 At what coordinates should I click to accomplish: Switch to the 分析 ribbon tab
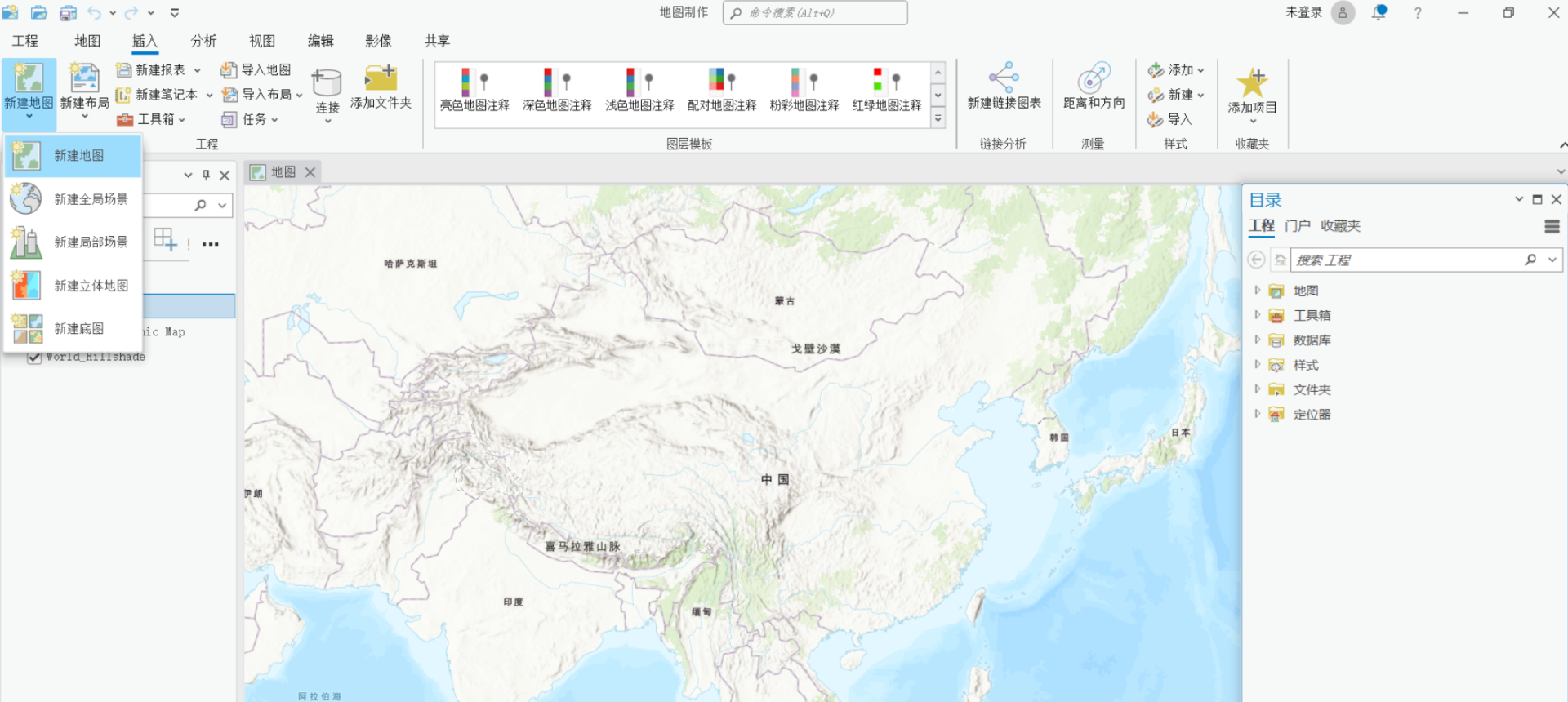tap(203, 41)
